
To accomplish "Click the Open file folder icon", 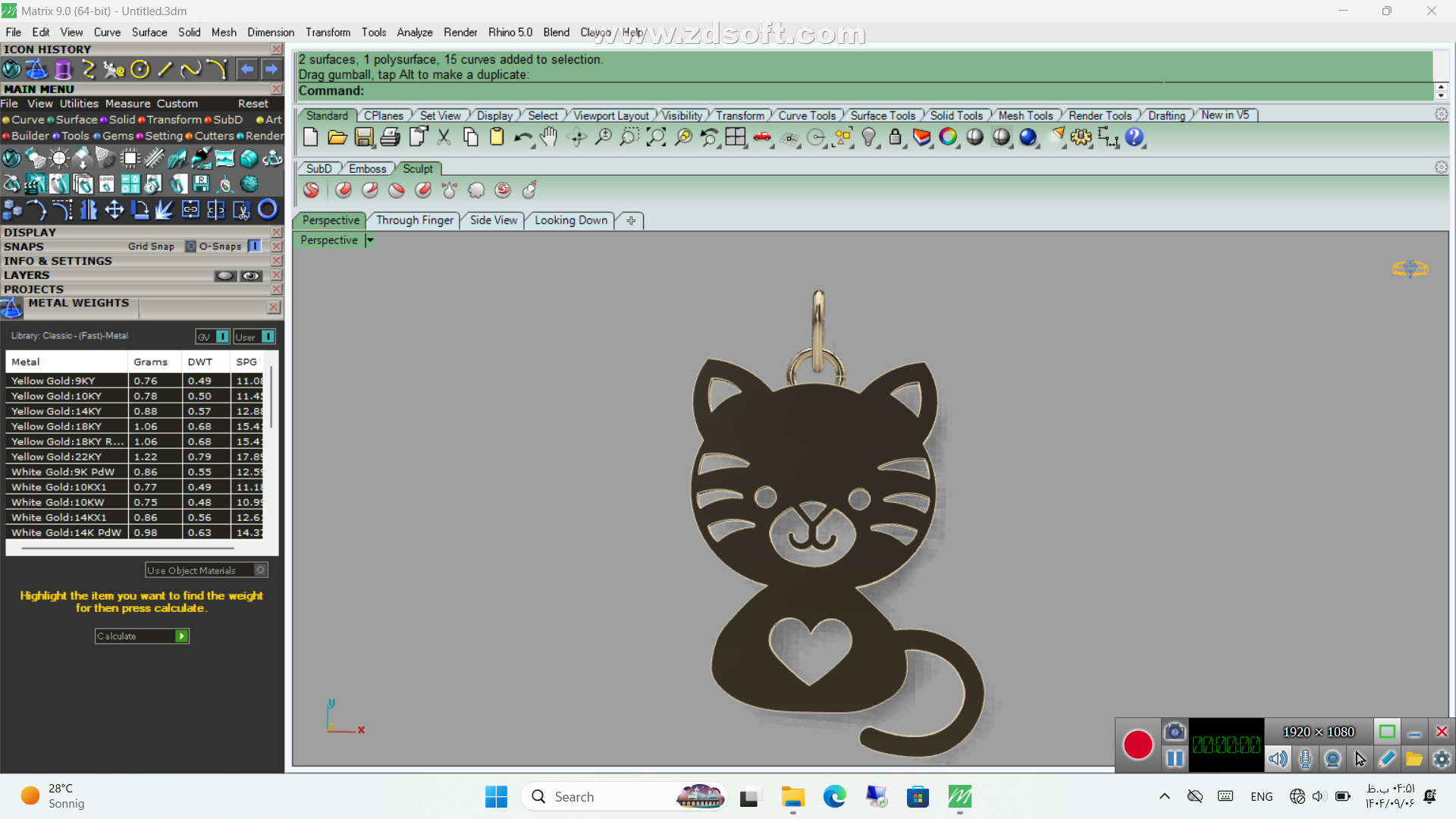I will 337,137.
